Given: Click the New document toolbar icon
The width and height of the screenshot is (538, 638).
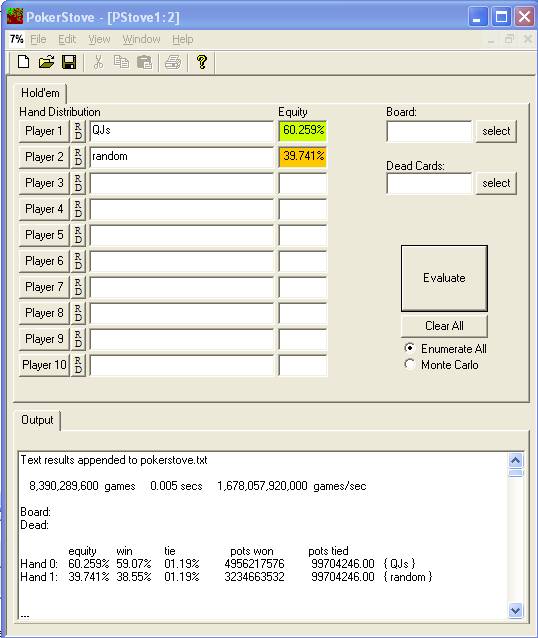Looking at the screenshot, I should (24, 62).
